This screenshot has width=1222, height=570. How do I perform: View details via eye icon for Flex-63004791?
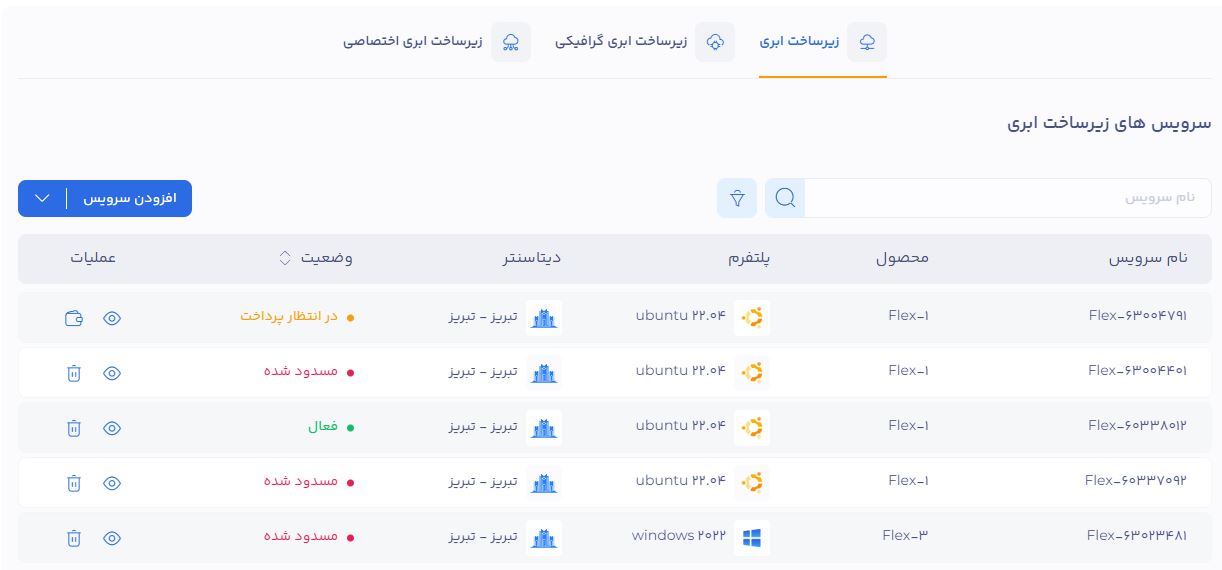[112, 318]
